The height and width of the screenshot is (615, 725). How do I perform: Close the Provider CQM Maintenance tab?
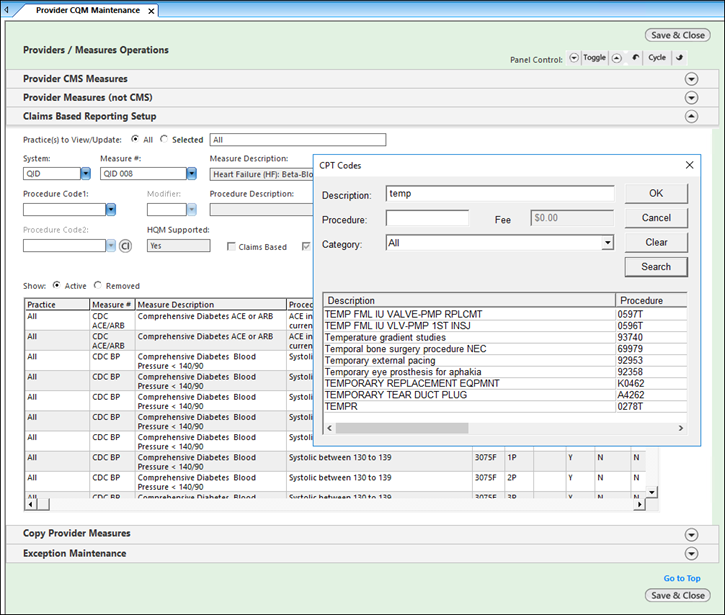[151, 11]
